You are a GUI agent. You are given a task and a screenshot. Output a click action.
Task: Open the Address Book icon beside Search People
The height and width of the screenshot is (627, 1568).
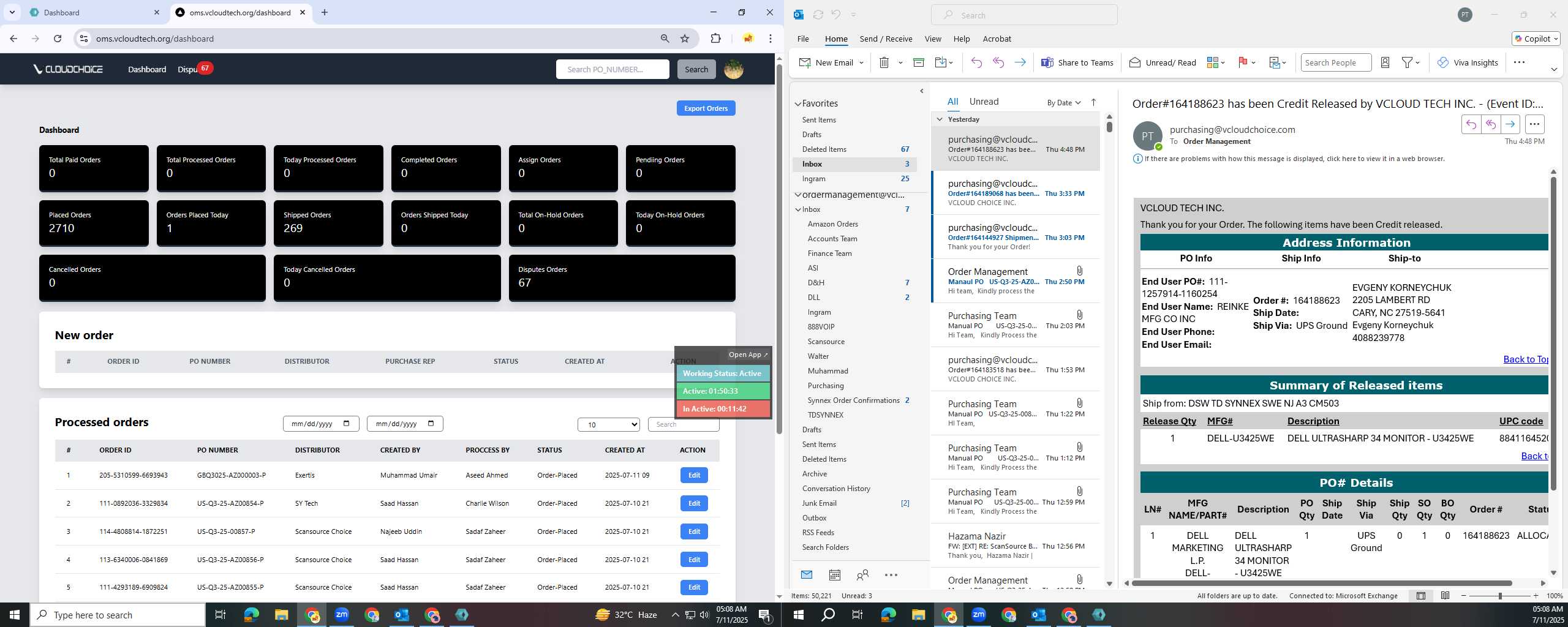click(1385, 62)
